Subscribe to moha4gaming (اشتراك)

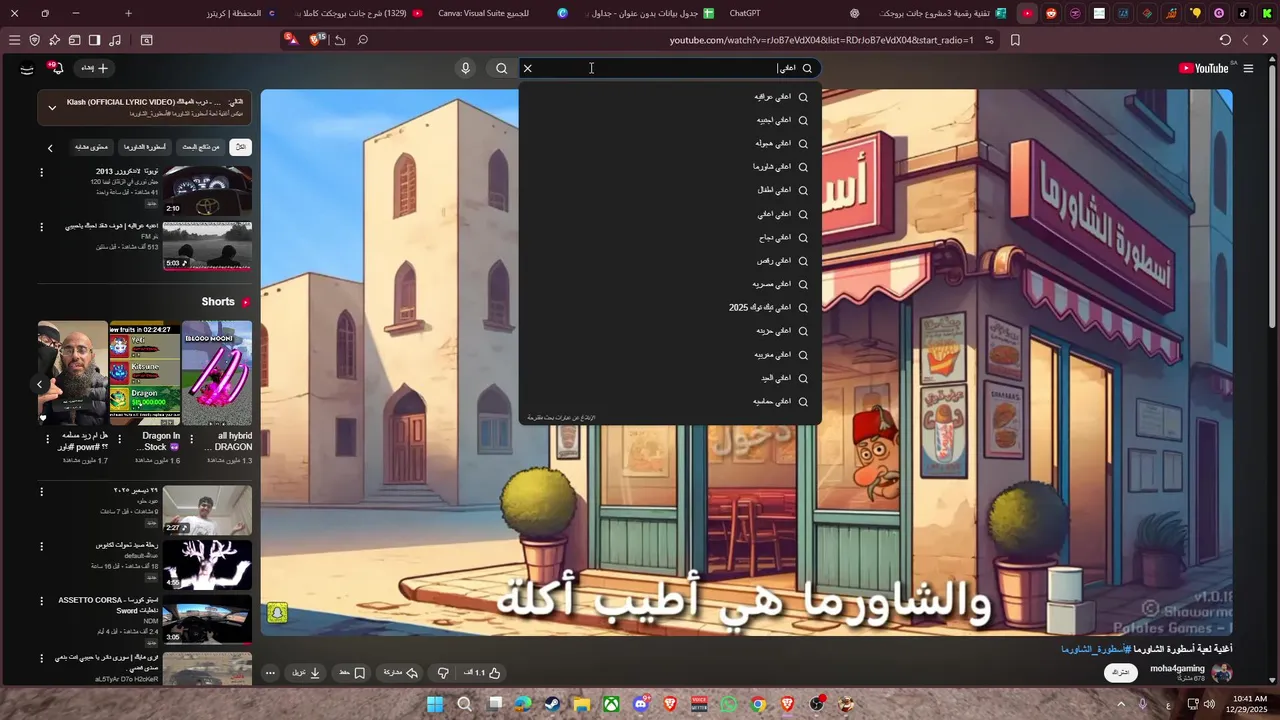pyautogui.click(x=1120, y=673)
